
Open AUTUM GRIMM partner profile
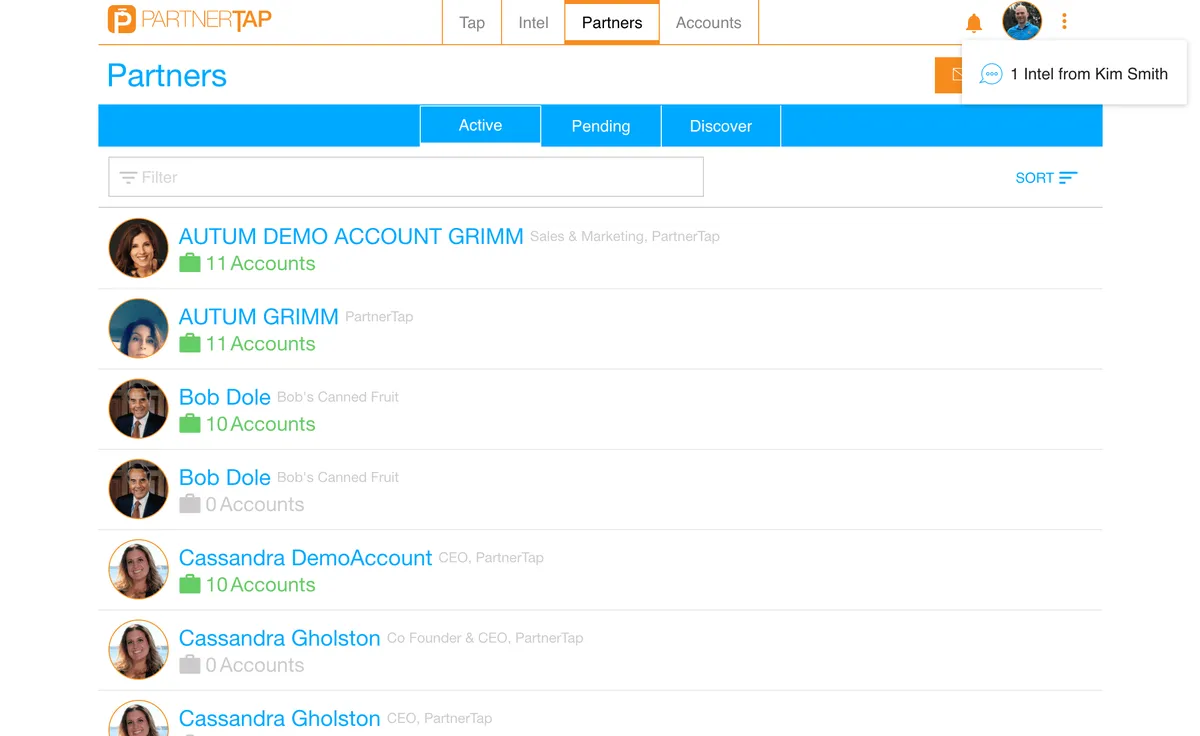258,316
